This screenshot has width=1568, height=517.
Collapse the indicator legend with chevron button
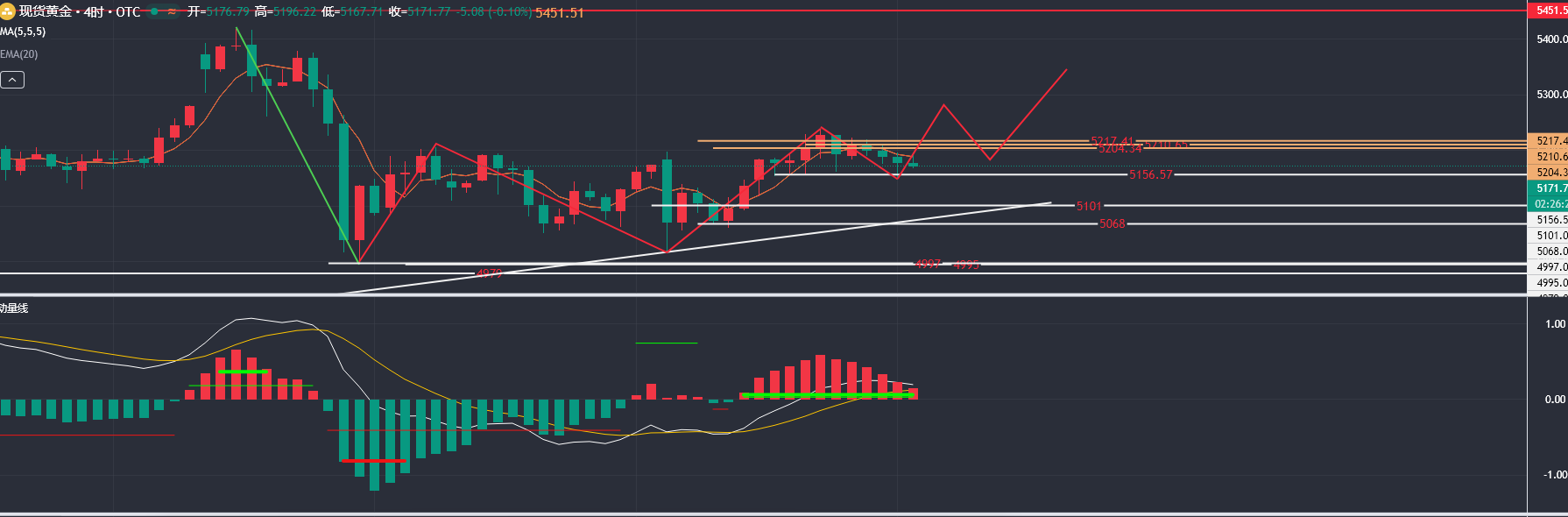[12, 80]
